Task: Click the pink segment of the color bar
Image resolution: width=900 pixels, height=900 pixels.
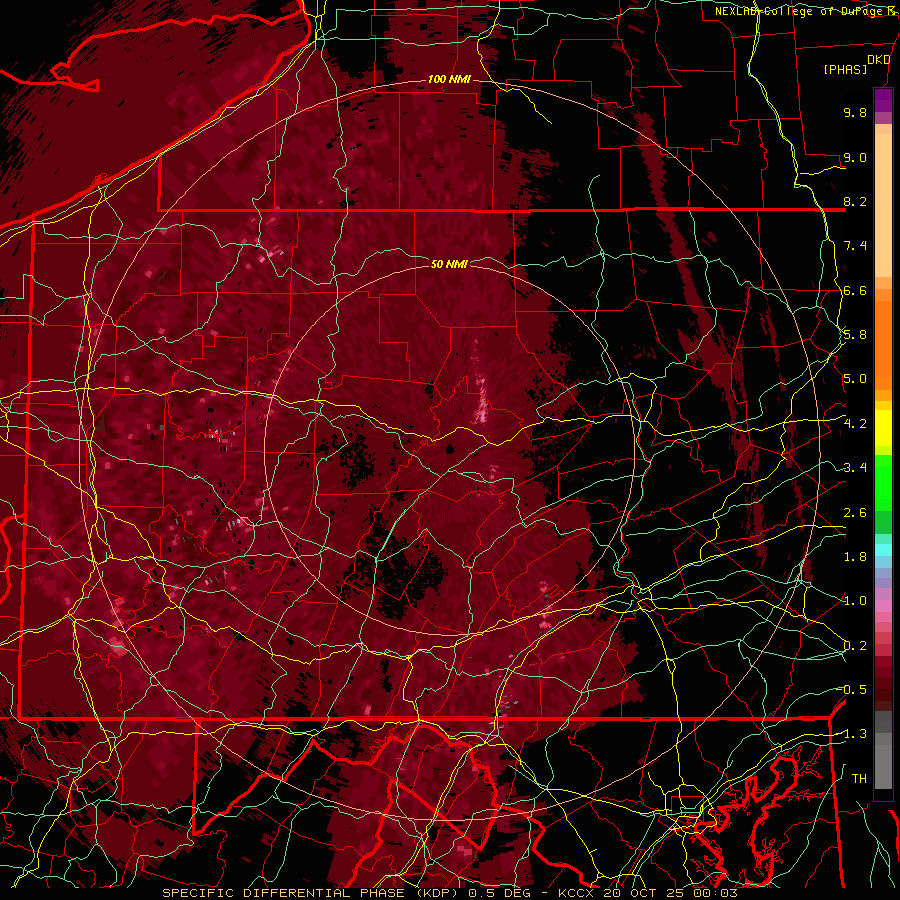Action: coord(883,606)
